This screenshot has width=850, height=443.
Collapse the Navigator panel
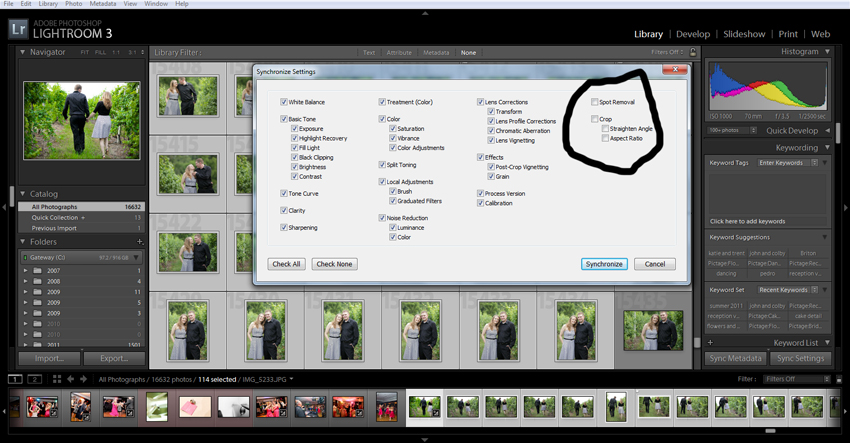click(x=22, y=52)
